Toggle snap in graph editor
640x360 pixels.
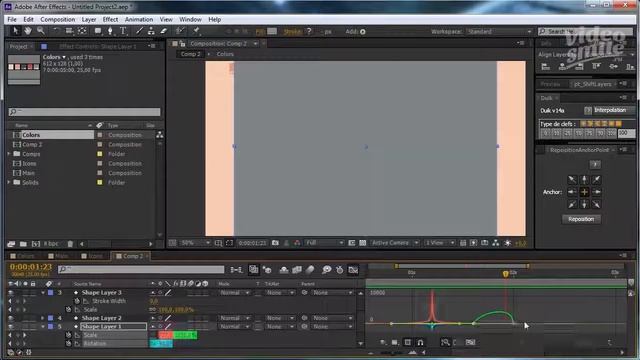pos(420,342)
